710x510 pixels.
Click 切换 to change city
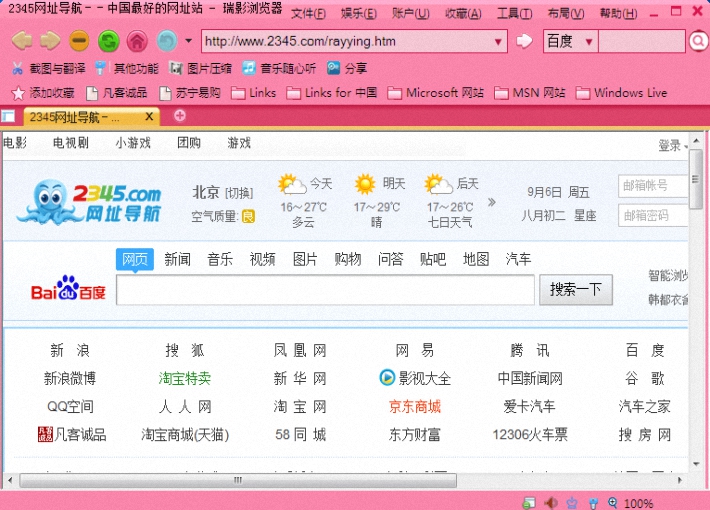[239, 193]
